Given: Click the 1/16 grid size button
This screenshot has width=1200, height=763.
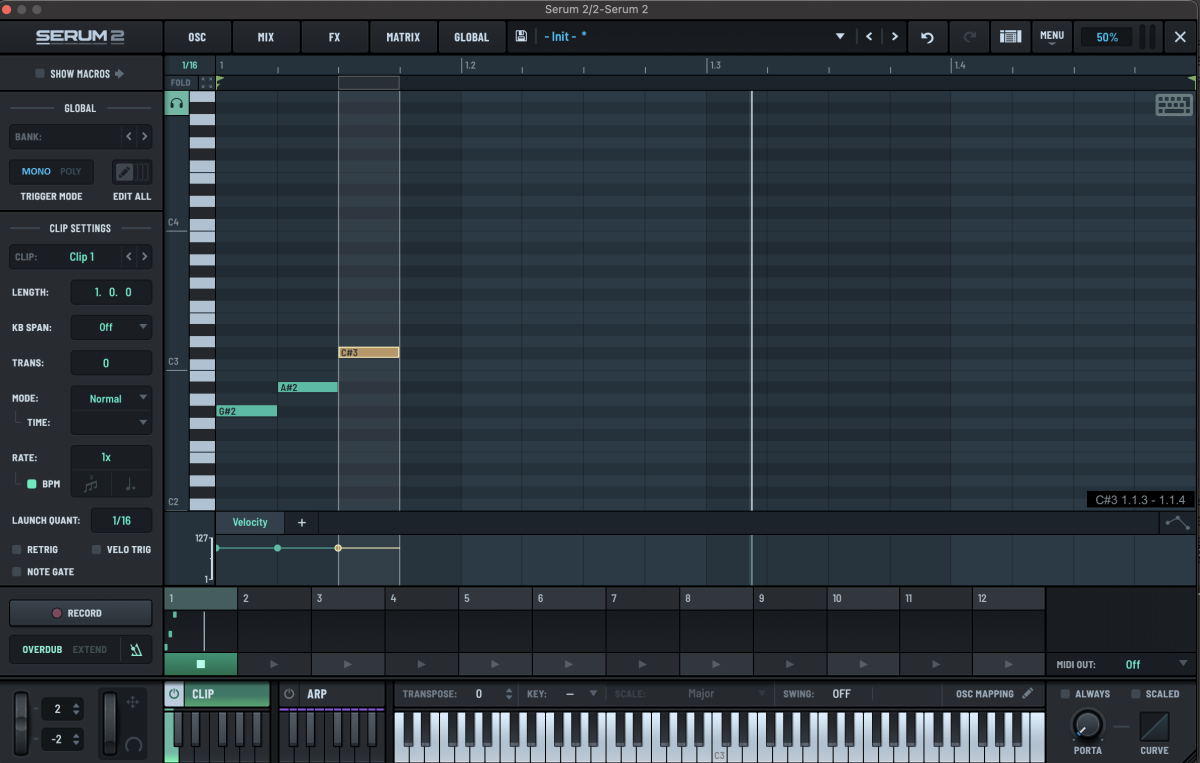Looking at the screenshot, I should click(189, 65).
